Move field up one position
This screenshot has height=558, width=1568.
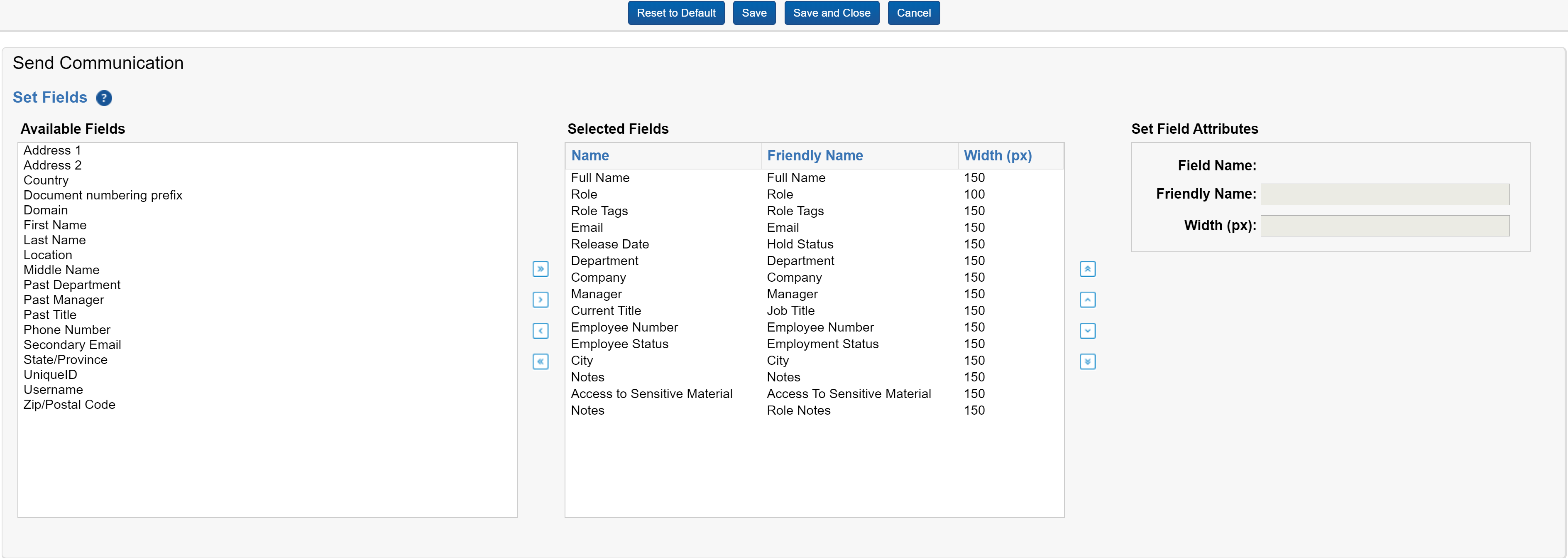pyautogui.click(x=1087, y=300)
